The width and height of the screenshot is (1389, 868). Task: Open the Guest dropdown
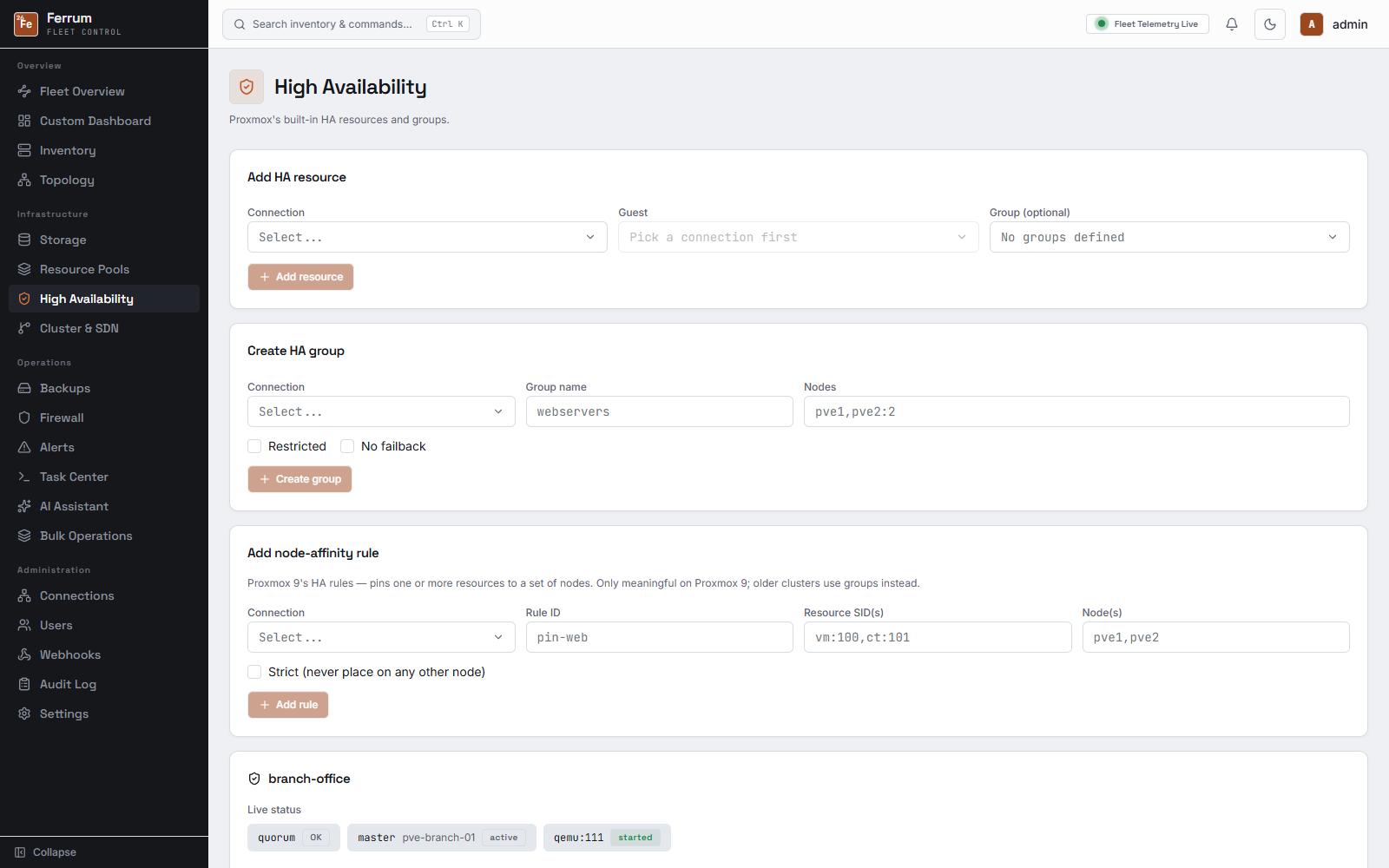coord(799,237)
